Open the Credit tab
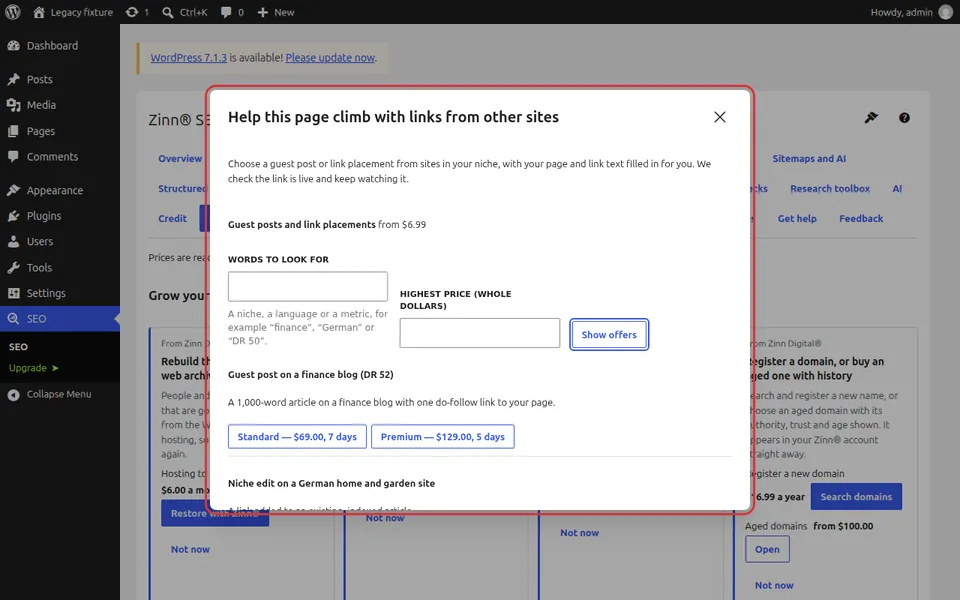The image size is (960, 600). click(172, 219)
